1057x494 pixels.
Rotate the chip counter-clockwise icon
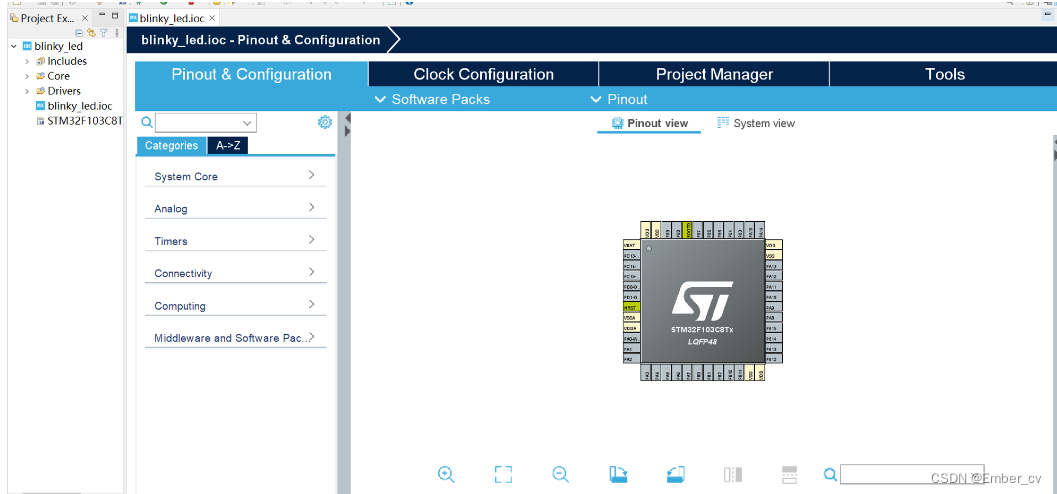675,474
